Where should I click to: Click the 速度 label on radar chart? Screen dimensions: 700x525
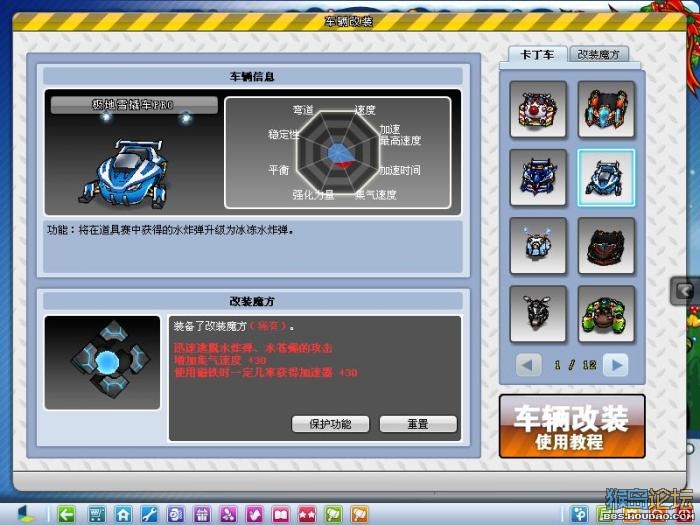(x=365, y=110)
